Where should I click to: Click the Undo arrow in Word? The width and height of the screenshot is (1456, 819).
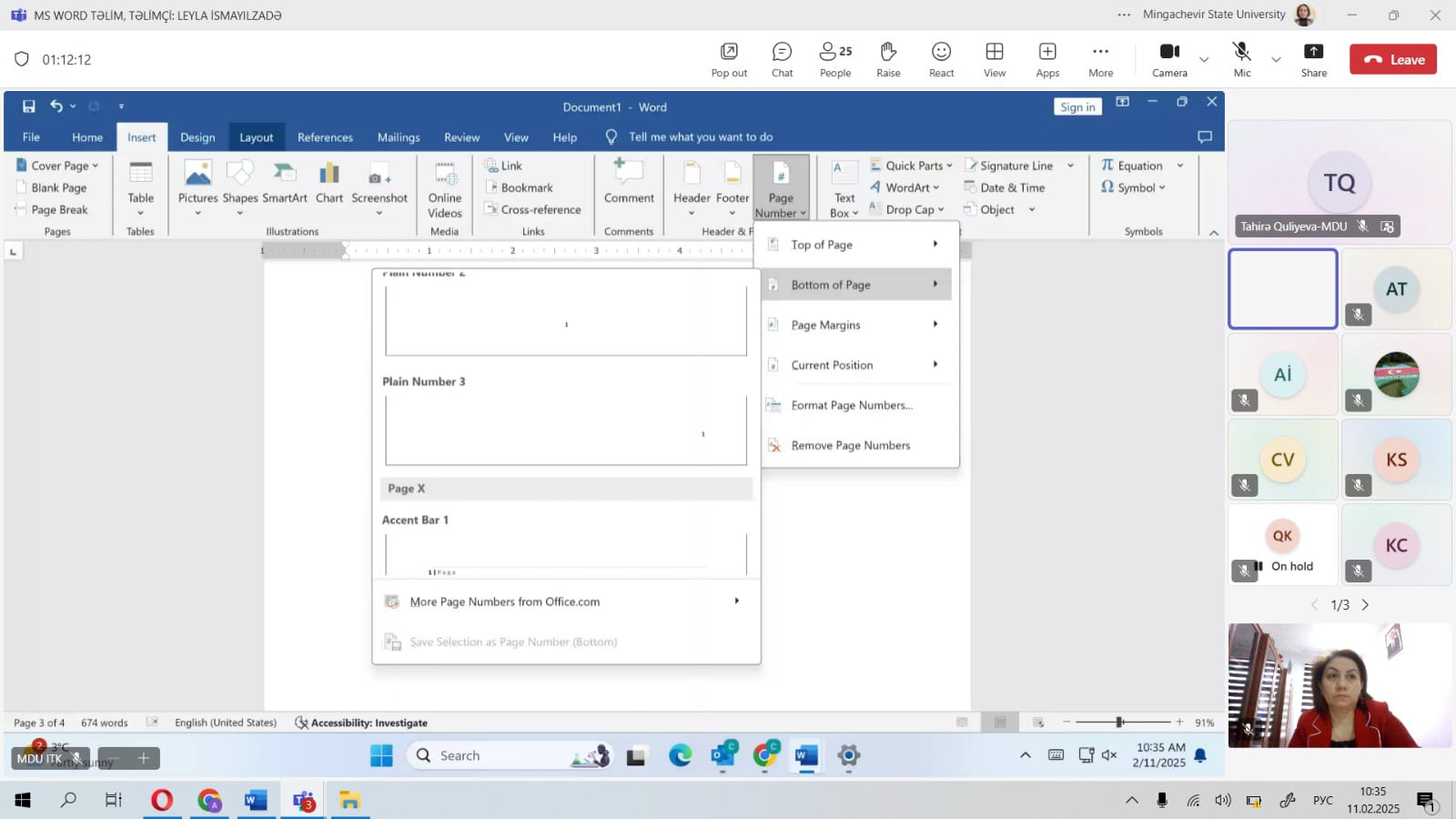(56, 106)
